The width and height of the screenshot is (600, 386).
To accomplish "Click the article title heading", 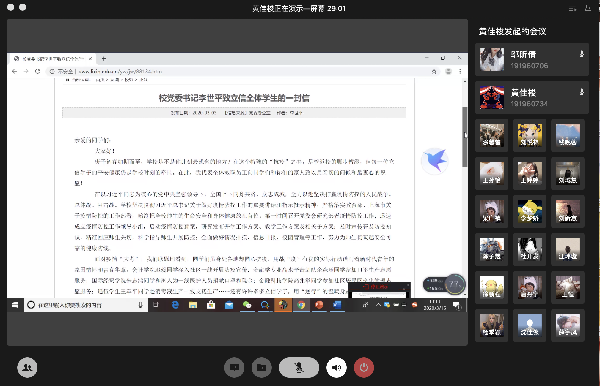I will click(x=234, y=98).
